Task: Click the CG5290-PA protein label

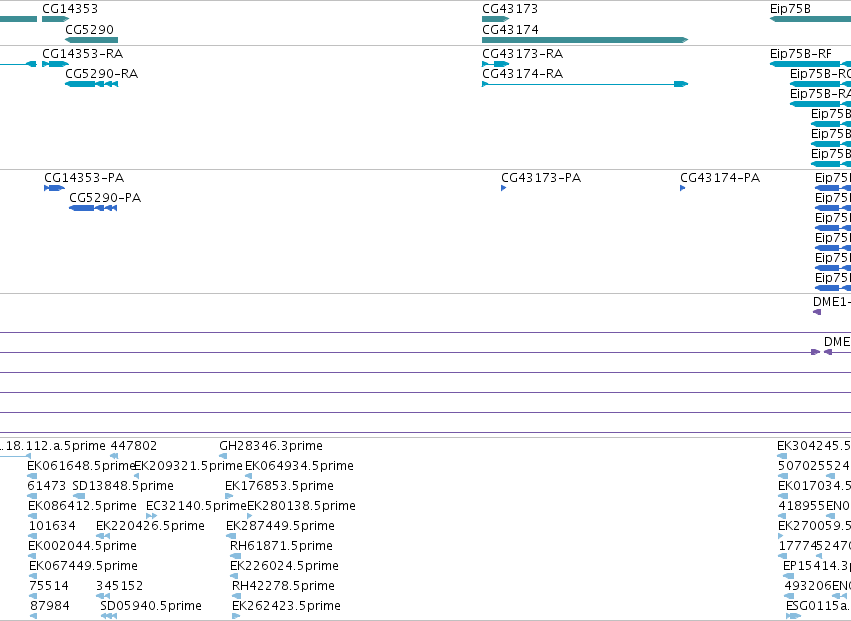Action: (x=105, y=198)
